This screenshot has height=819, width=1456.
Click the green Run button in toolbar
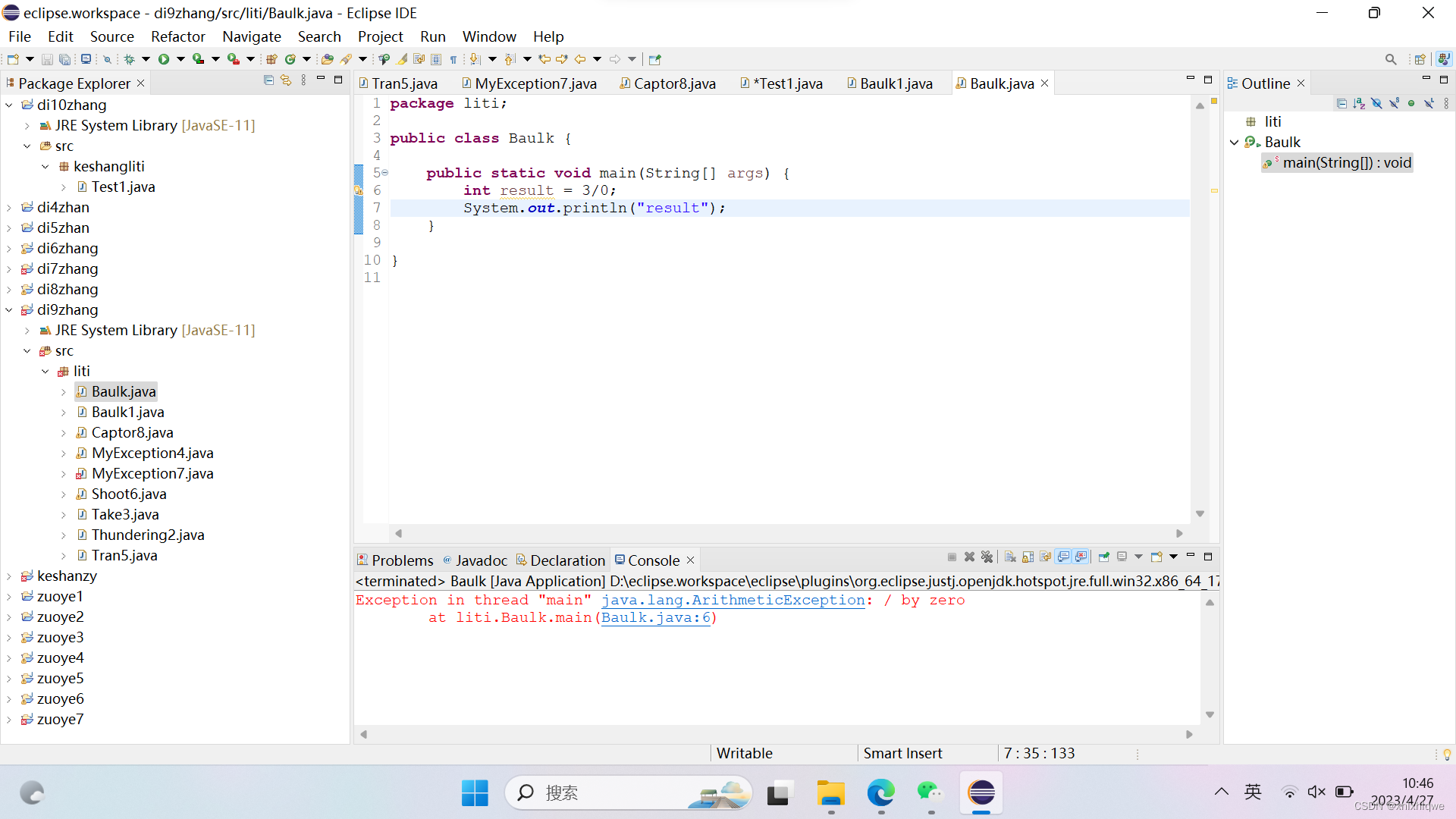pos(164,59)
